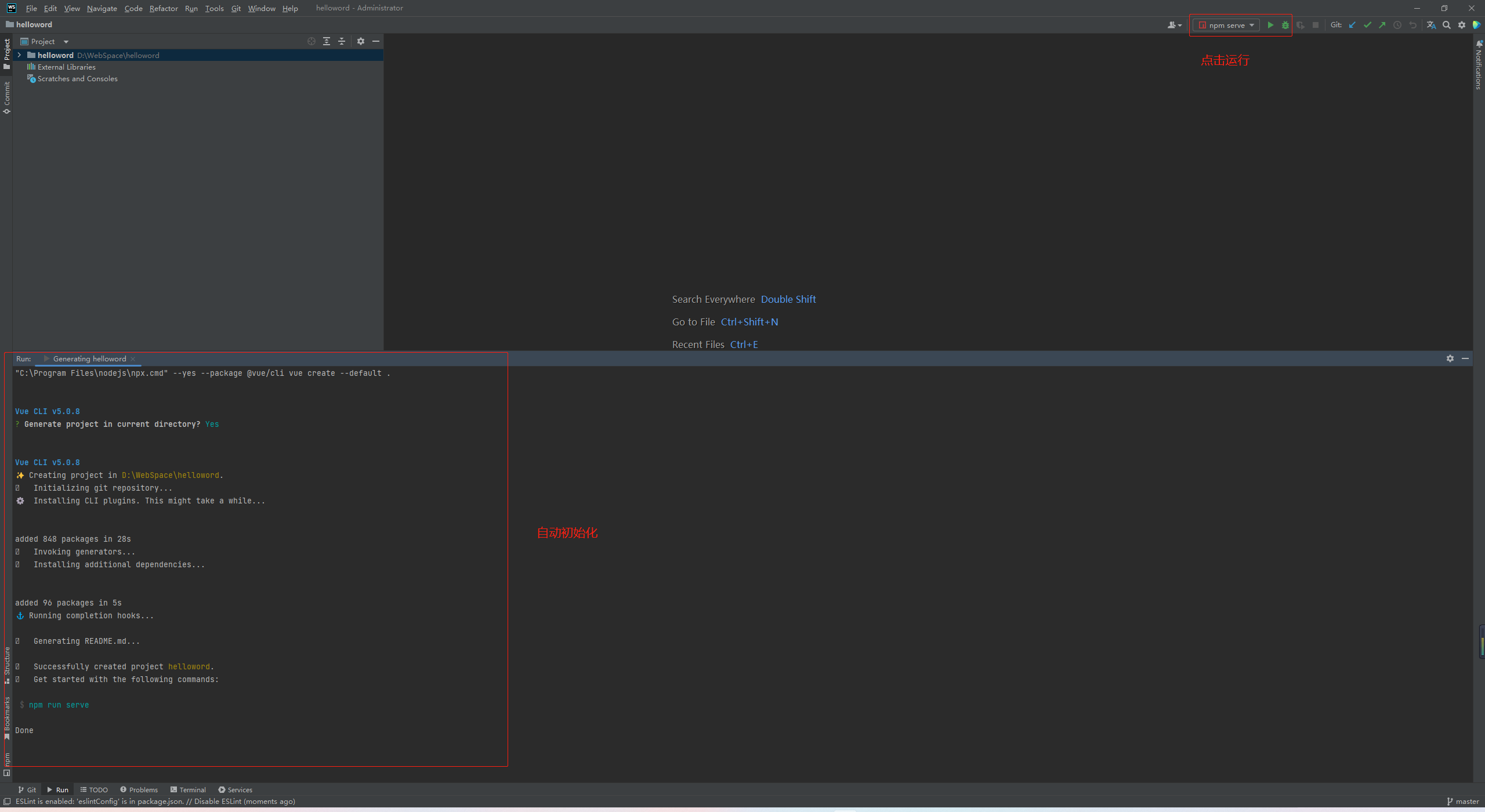Open the Run tool window button
The height and width of the screenshot is (812, 1485).
click(x=57, y=789)
